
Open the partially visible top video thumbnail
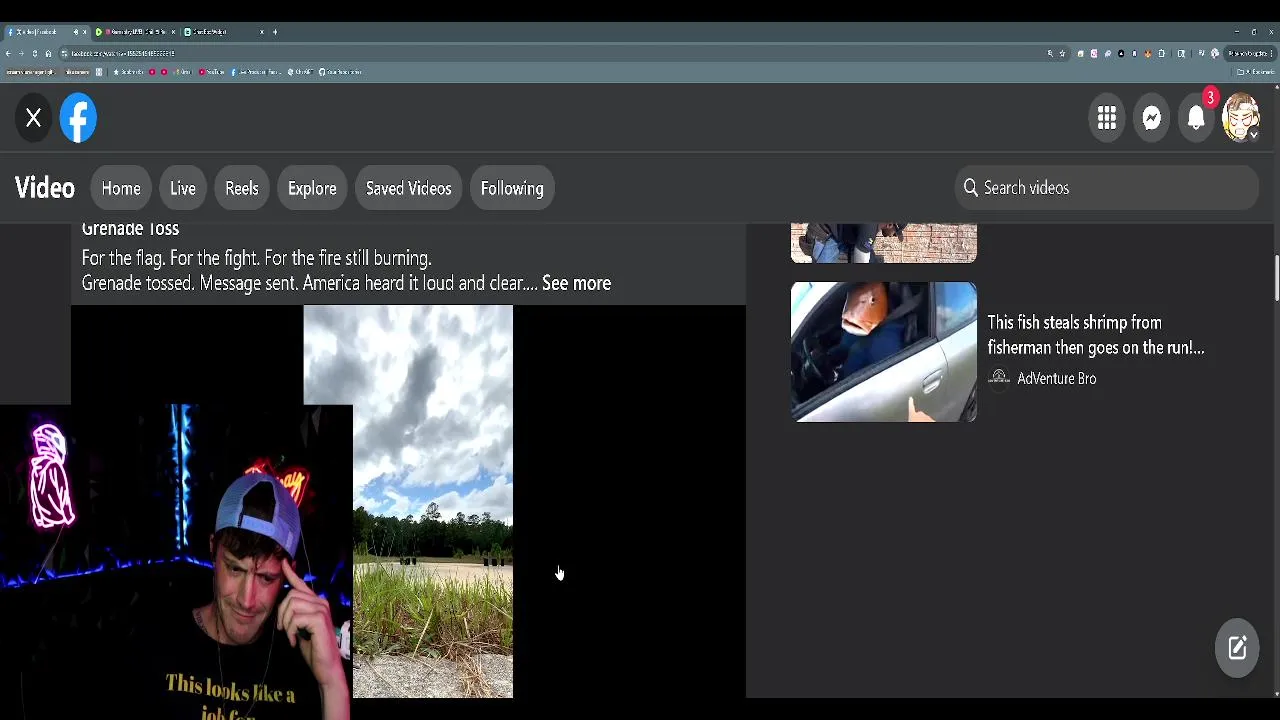point(884,243)
